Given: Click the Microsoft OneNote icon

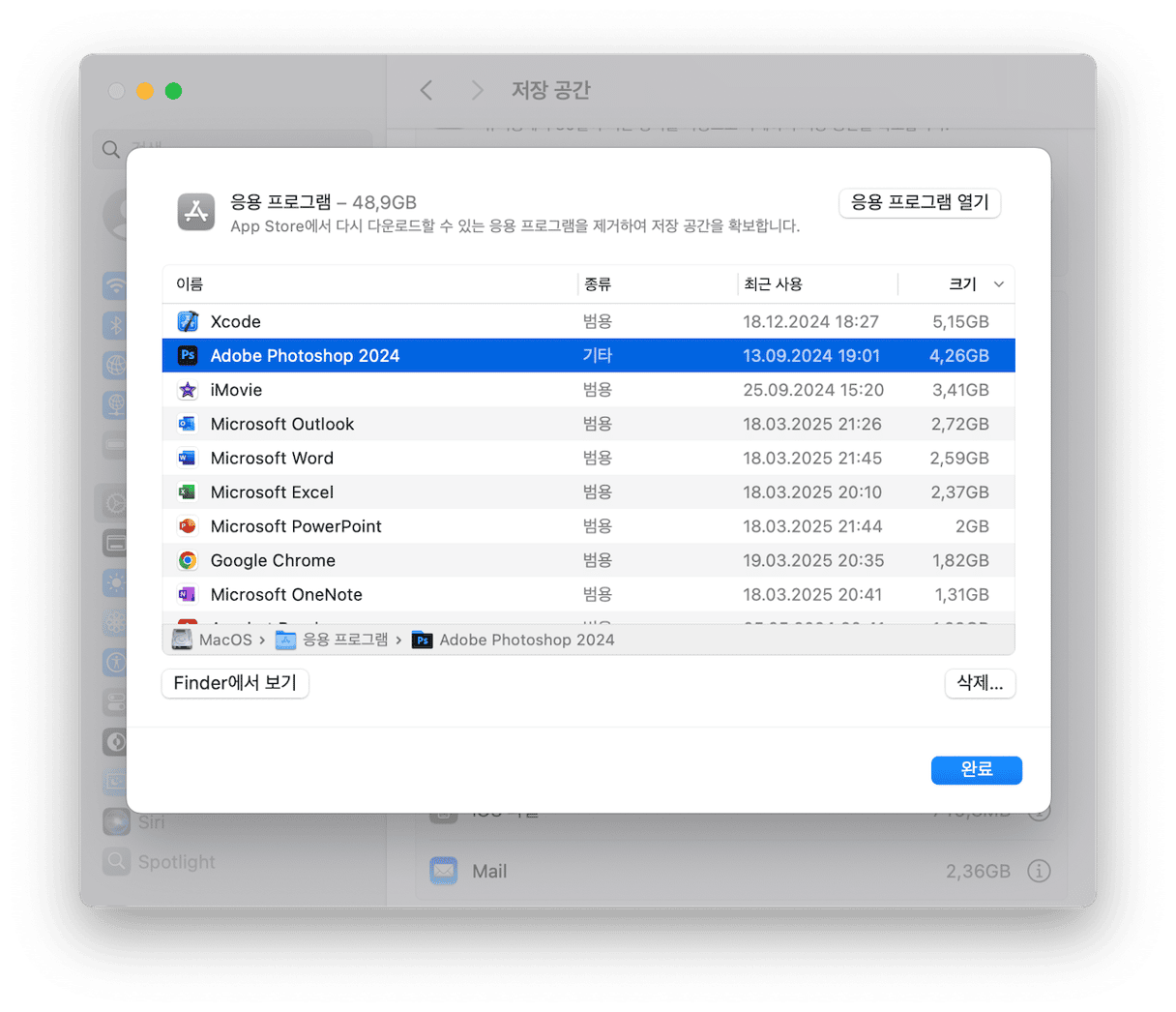Looking at the screenshot, I should pyautogui.click(x=188, y=594).
